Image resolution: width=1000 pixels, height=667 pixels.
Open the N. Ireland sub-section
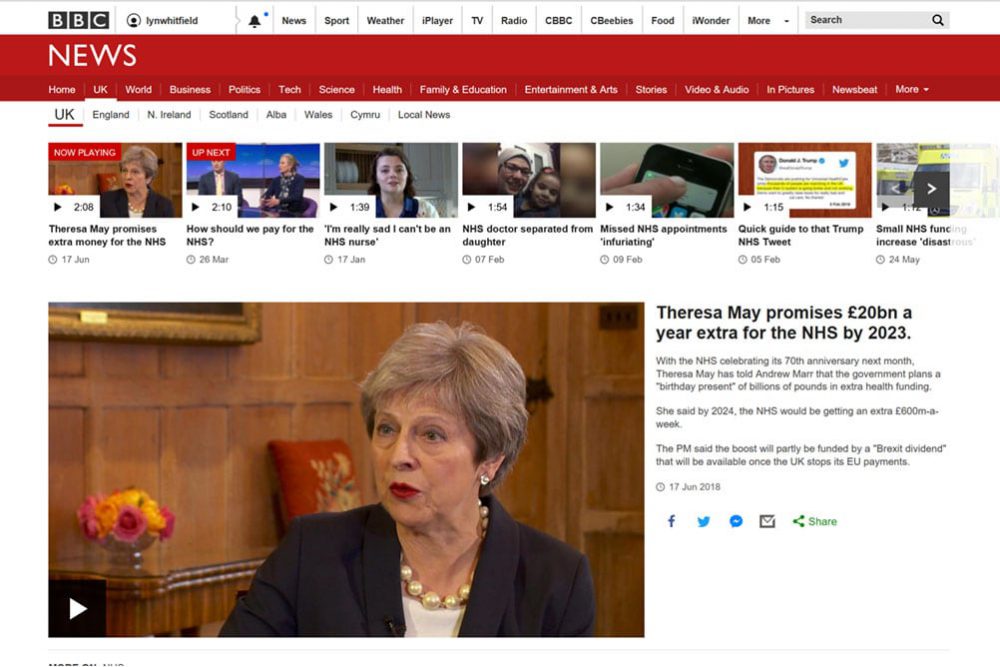[x=169, y=115]
